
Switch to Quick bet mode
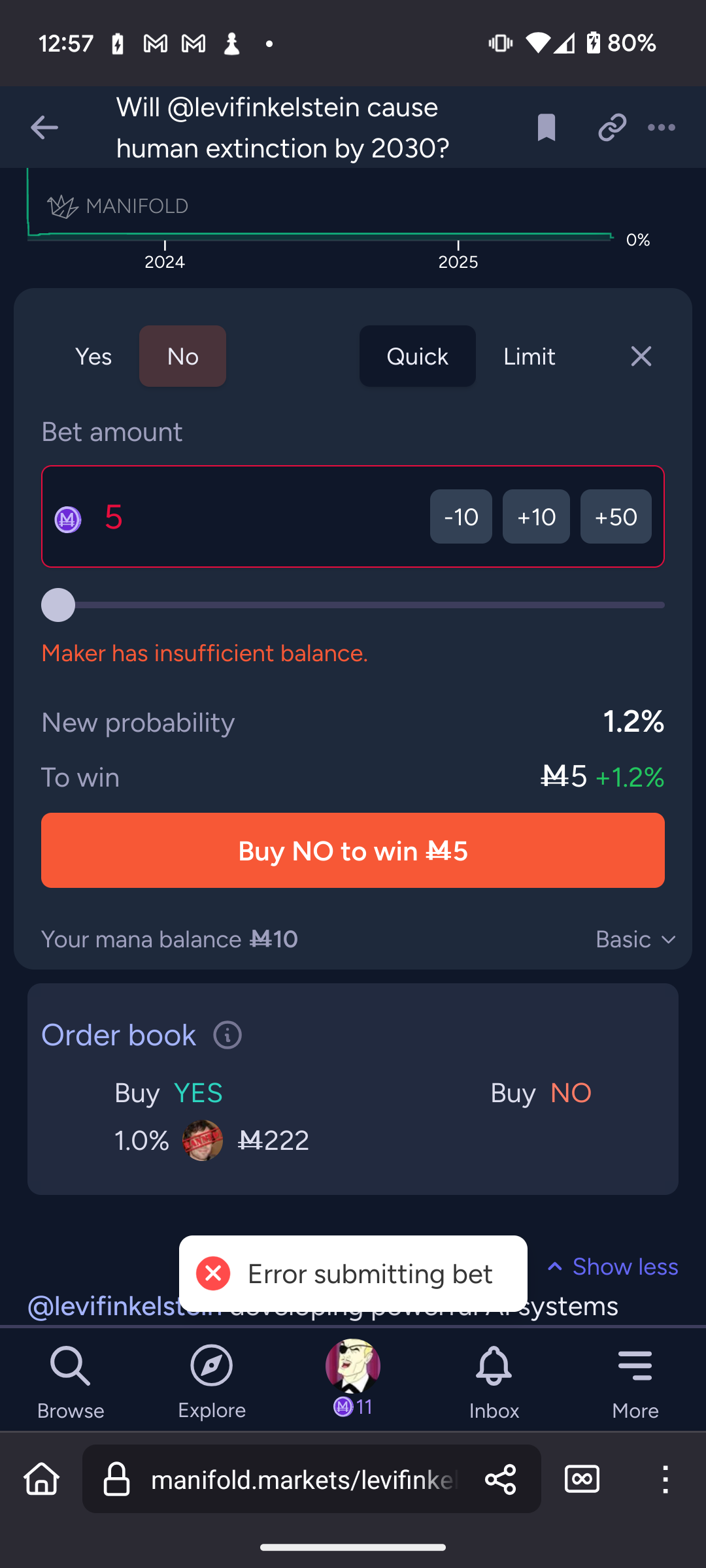point(418,357)
